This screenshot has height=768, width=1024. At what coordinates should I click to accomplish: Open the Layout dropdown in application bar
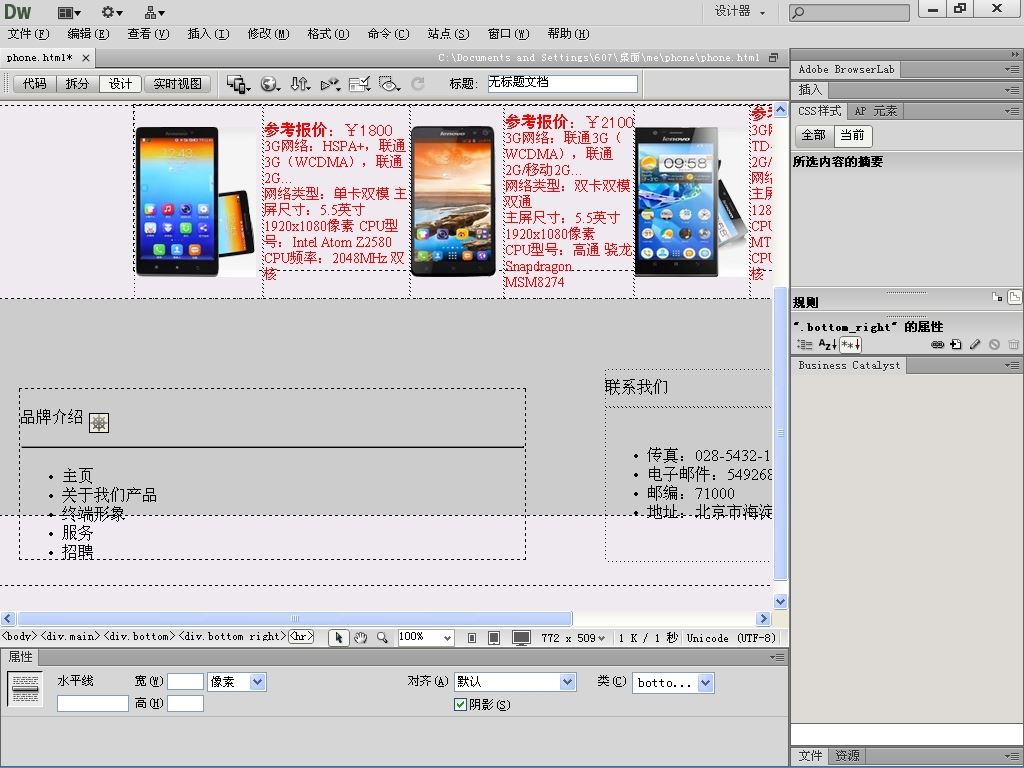pyautogui.click(x=69, y=12)
